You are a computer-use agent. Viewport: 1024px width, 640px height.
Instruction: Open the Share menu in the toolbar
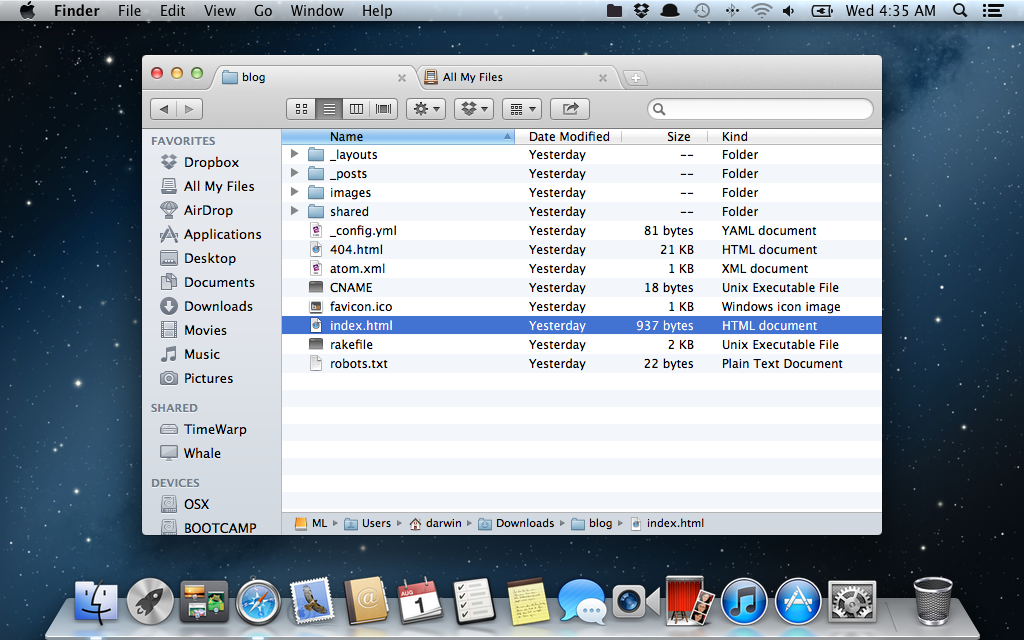pos(570,108)
